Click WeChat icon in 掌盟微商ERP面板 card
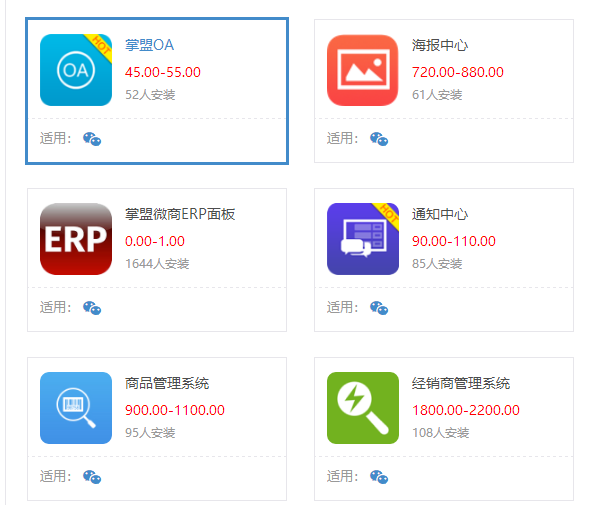Viewport: 595px width, 505px height. pos(92,308)
